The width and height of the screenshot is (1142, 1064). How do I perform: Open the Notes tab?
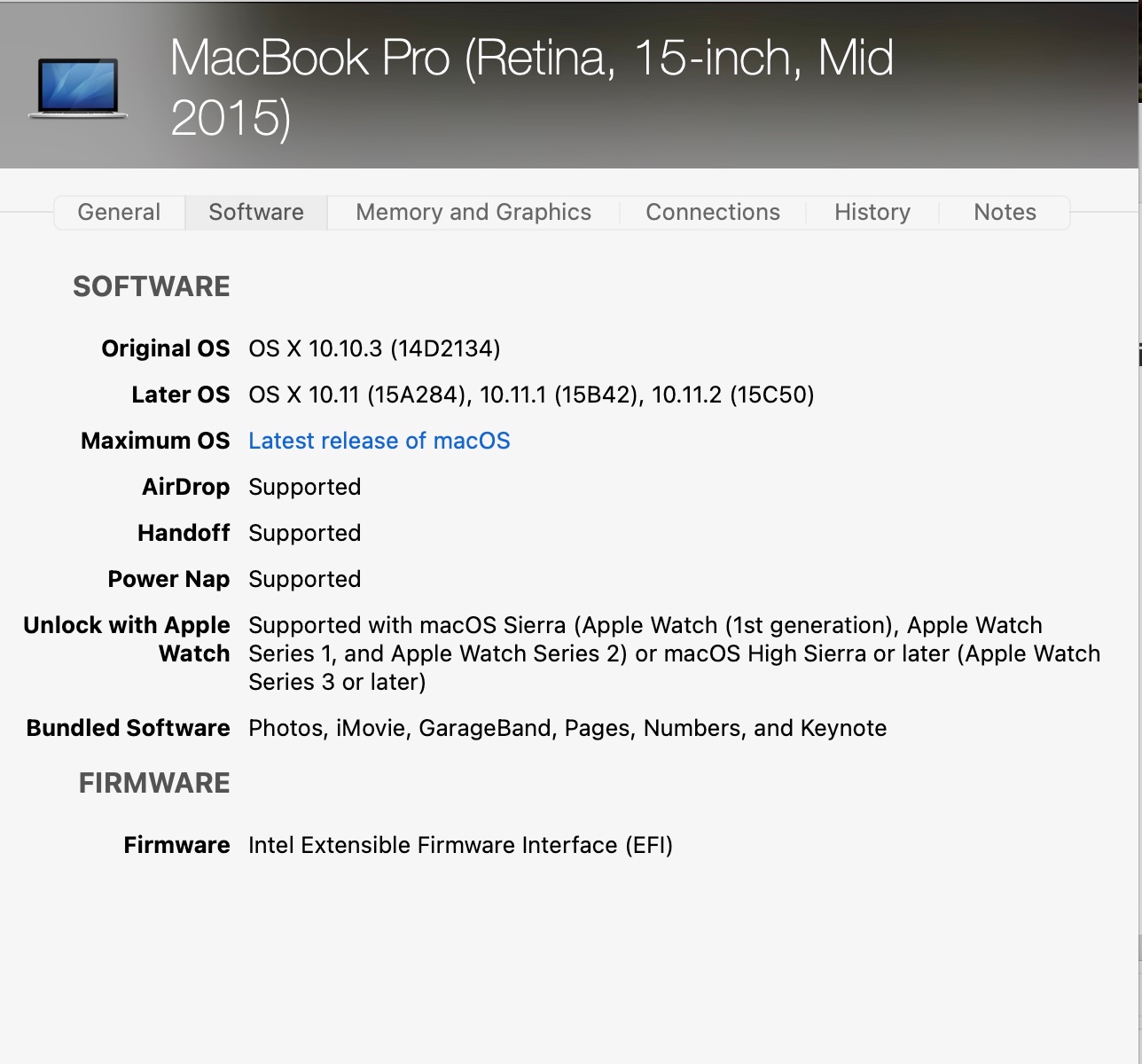coord(1005,212)
